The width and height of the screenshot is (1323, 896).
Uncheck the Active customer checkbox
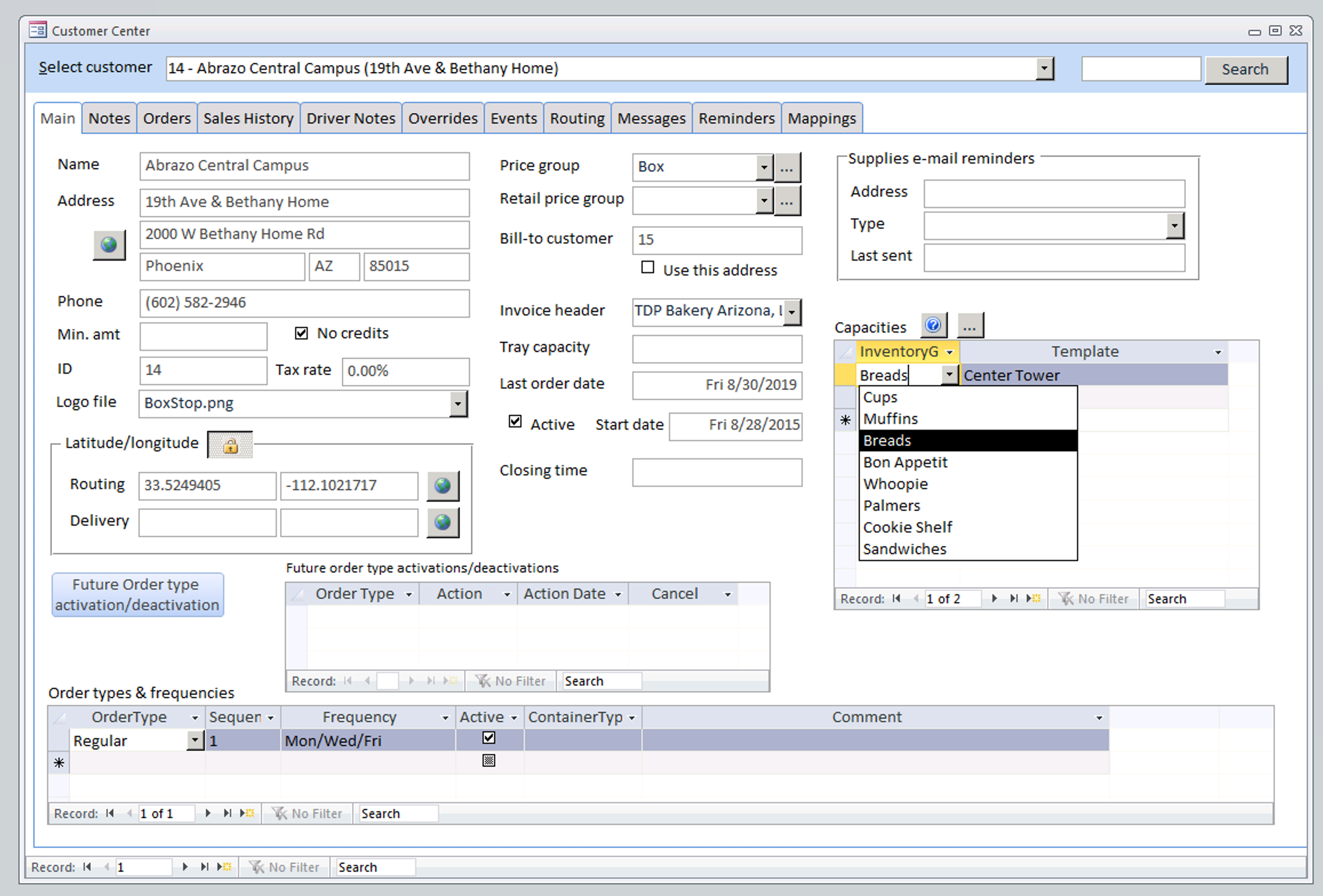coord(515,422)
